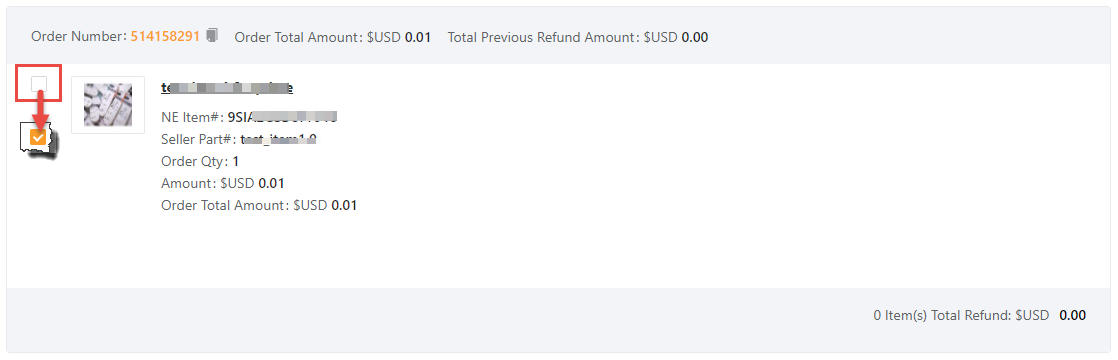
Task: Click the Seller Part# label
Action: pyautogui.click(x=199, y=139)
